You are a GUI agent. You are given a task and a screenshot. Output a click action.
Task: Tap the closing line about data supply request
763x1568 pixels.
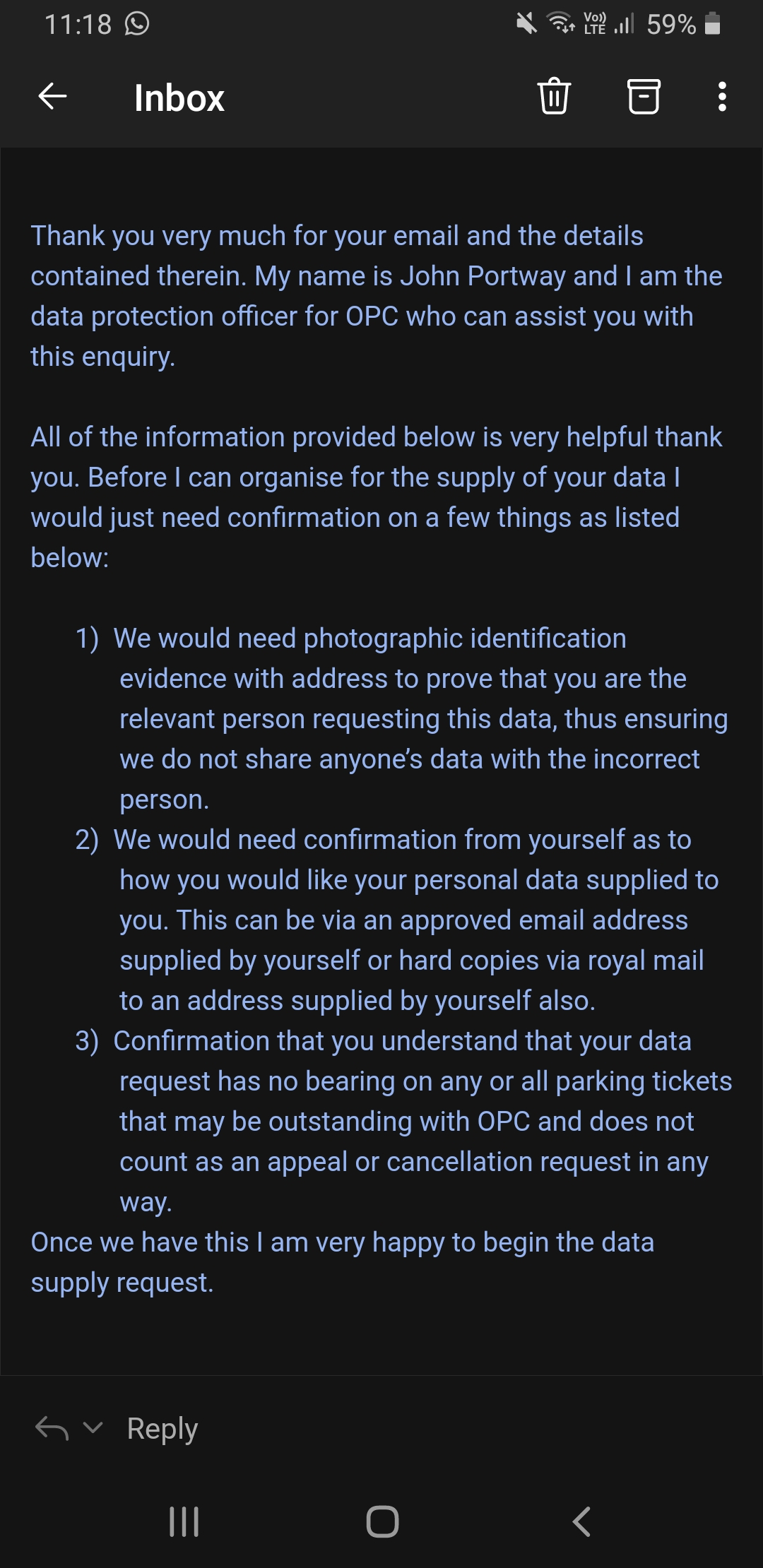click(x=342, y=1262)
